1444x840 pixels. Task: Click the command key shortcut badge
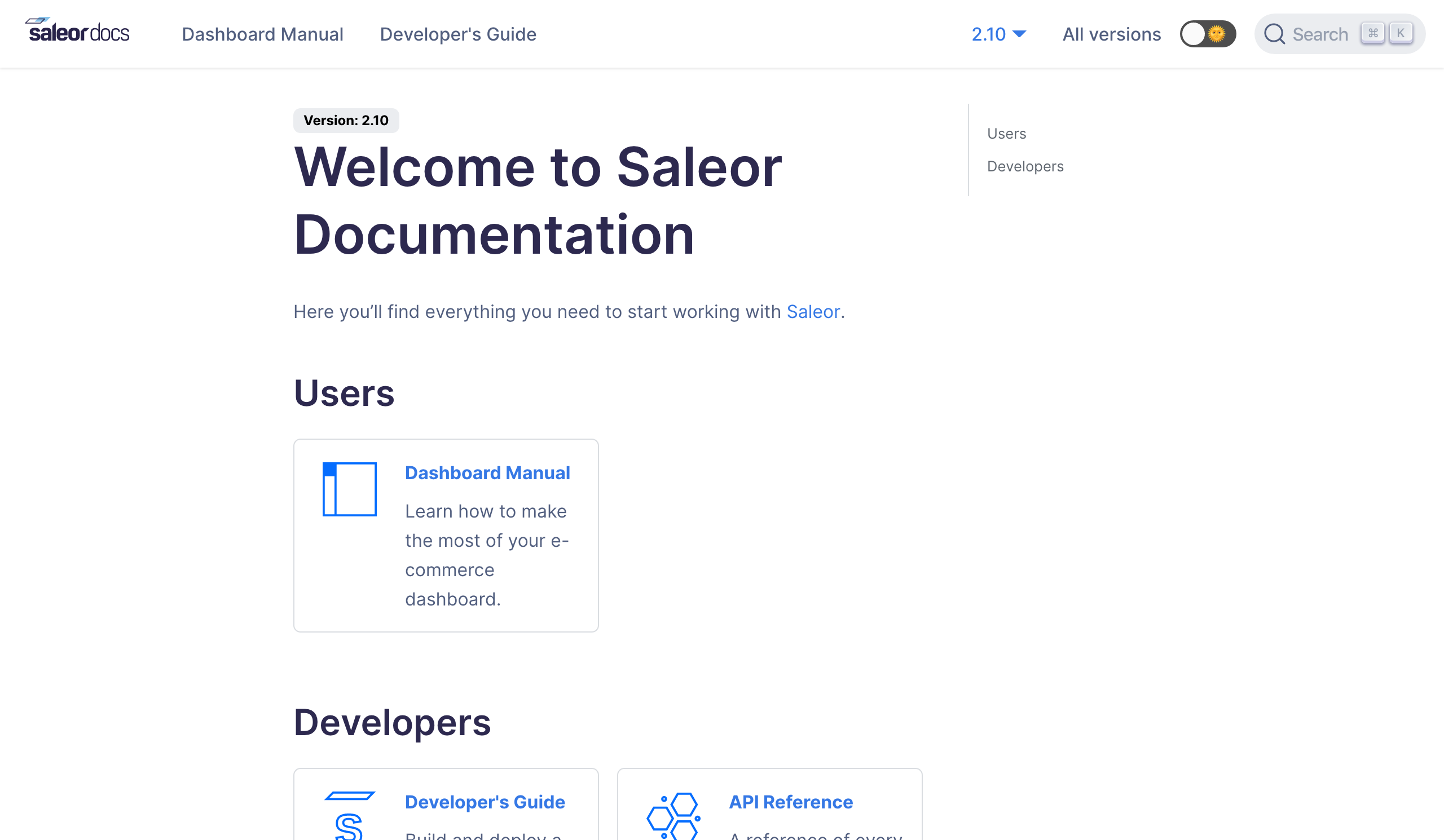1373,33
